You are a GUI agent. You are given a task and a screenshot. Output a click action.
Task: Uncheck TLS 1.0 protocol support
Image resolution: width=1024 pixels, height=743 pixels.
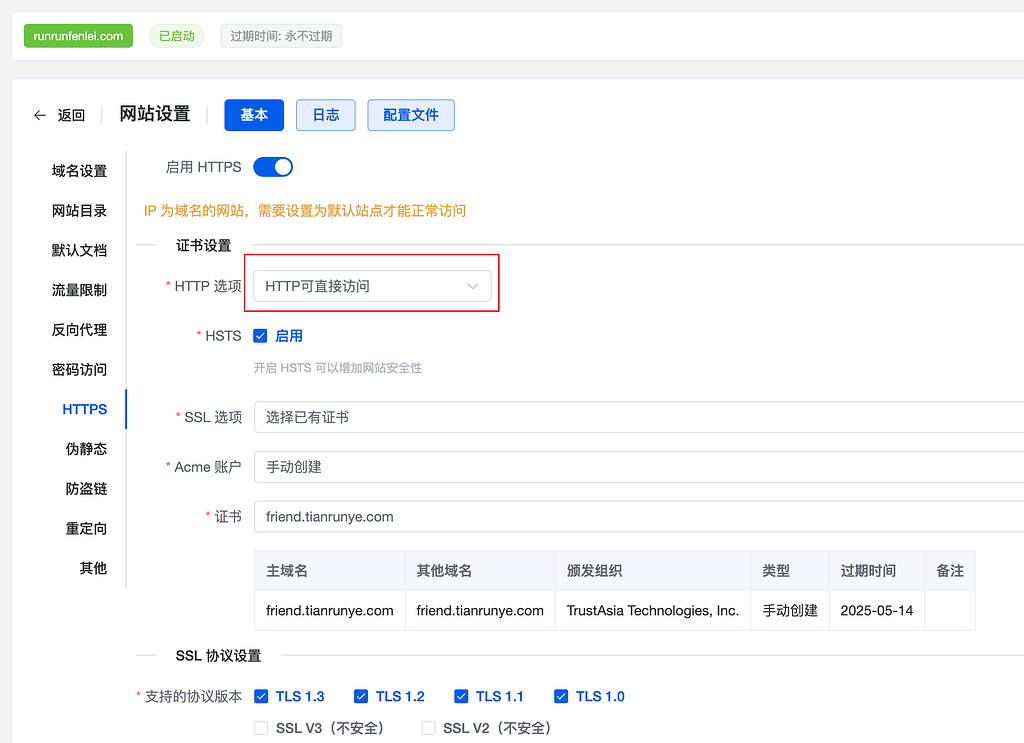tap(560, 696)
